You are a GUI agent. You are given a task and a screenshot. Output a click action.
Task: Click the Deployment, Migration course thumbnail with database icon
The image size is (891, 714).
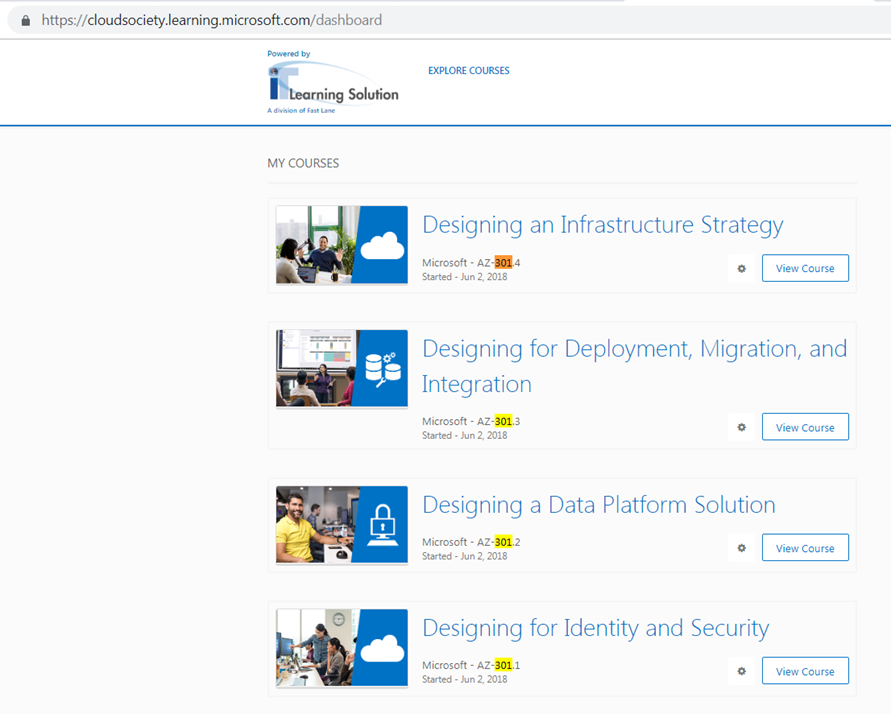pos(342,368)
